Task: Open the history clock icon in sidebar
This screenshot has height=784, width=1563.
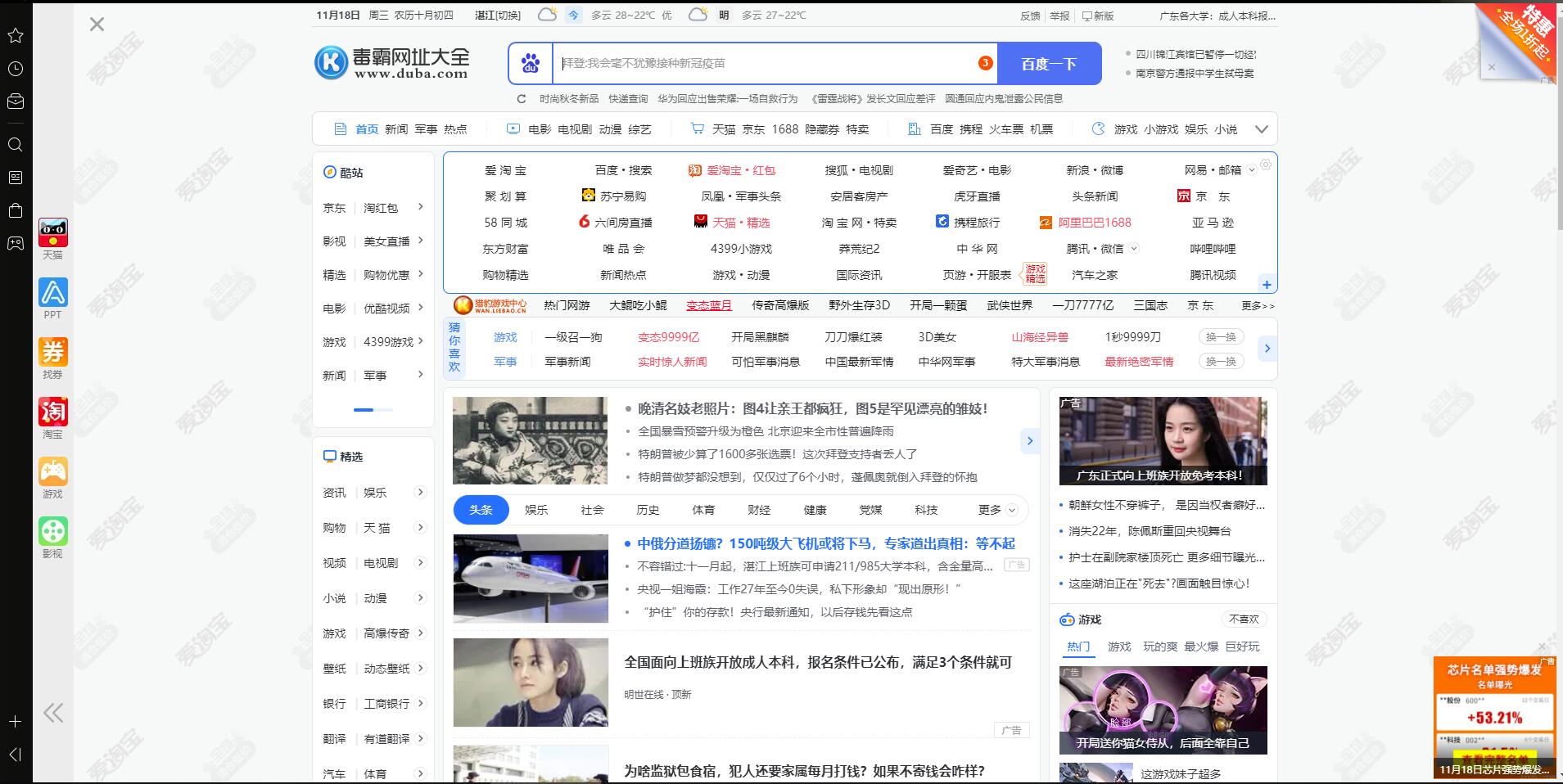Action: pos(16,69)
